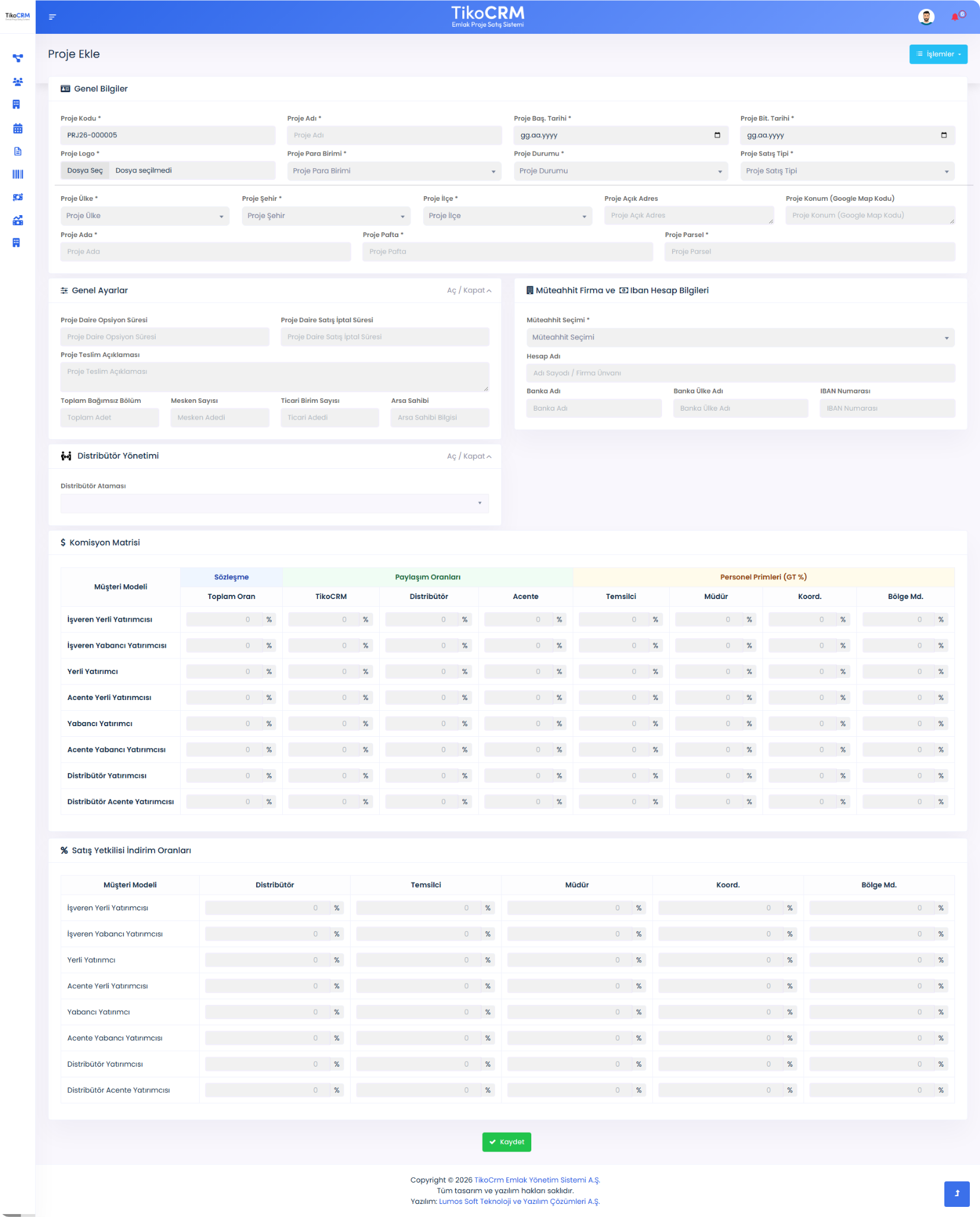Image resolution: width=980 pixels, height=1217 pixels.
Task: Open the İşlemler menu
Action: 938,54
